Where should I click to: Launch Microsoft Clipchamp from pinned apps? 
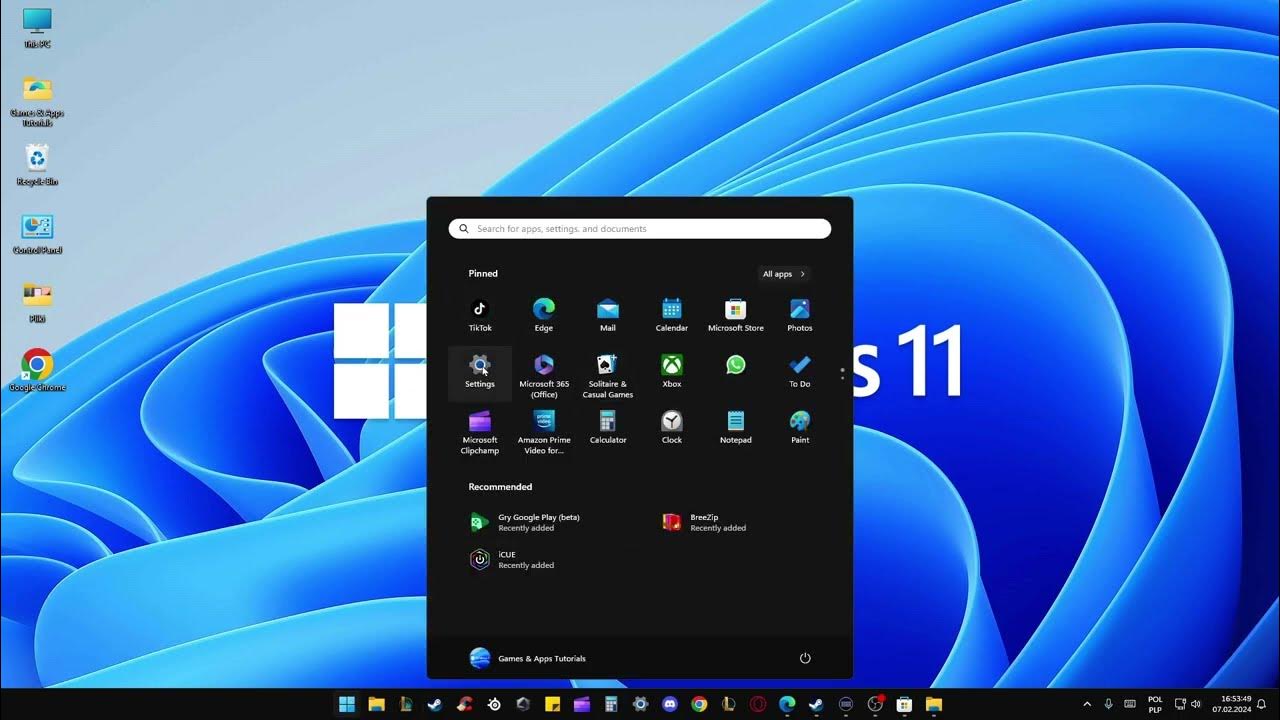click(x=480, y=432)
